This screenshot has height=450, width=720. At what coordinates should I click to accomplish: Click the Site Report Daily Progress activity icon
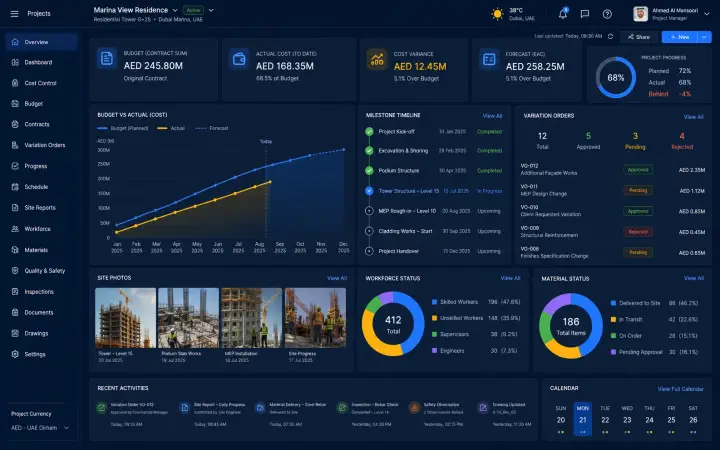(x=185, y=408)
